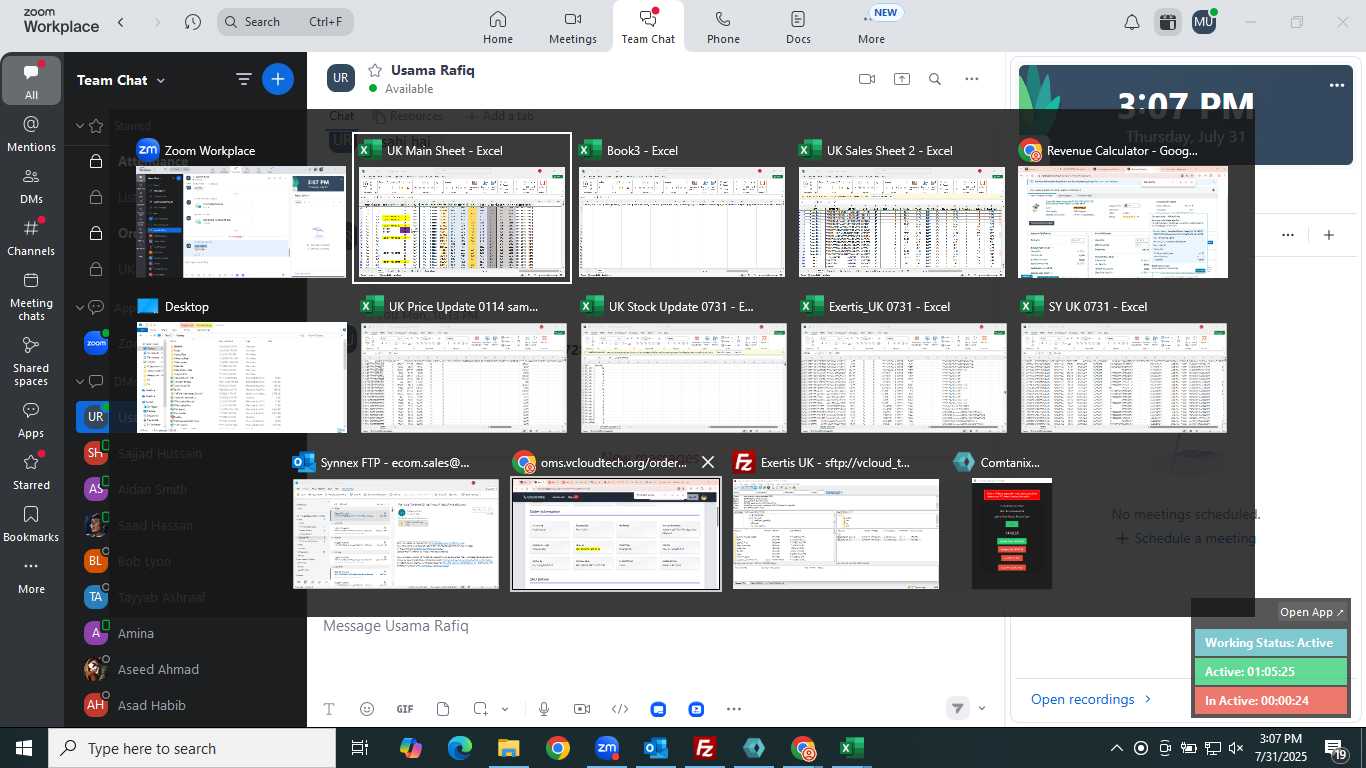
Task: Close the oms.vcloudtech.org window thumbnail
Action: tap(708, 462)
